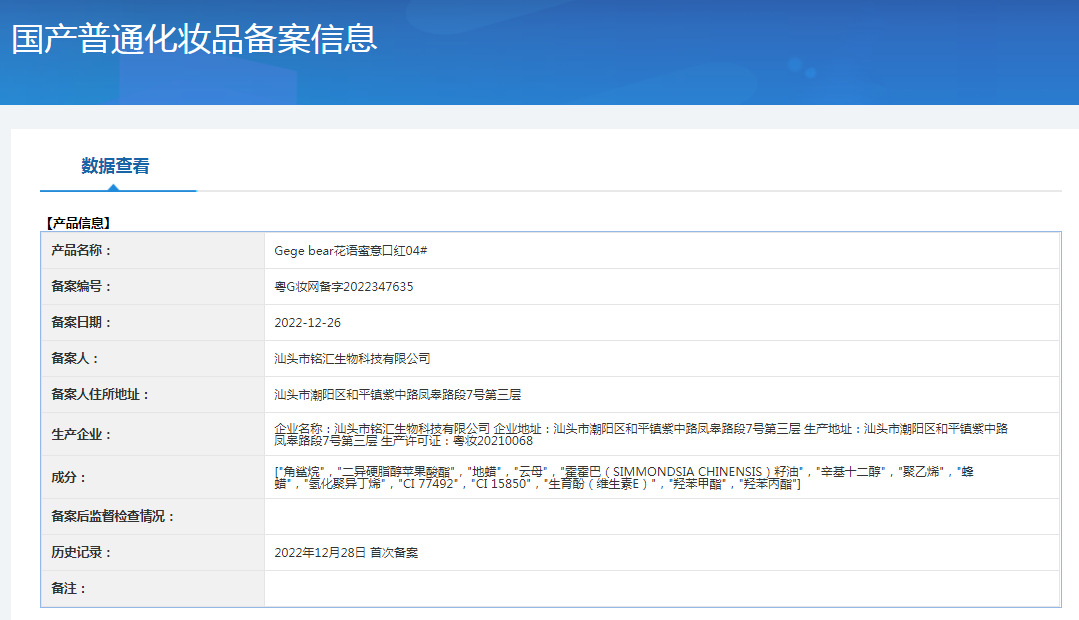Image resolution: width=1079 pixels, height=620 pixels.
Task: Select the address text in 备案人住所地址 row
Action: point(397,394)
